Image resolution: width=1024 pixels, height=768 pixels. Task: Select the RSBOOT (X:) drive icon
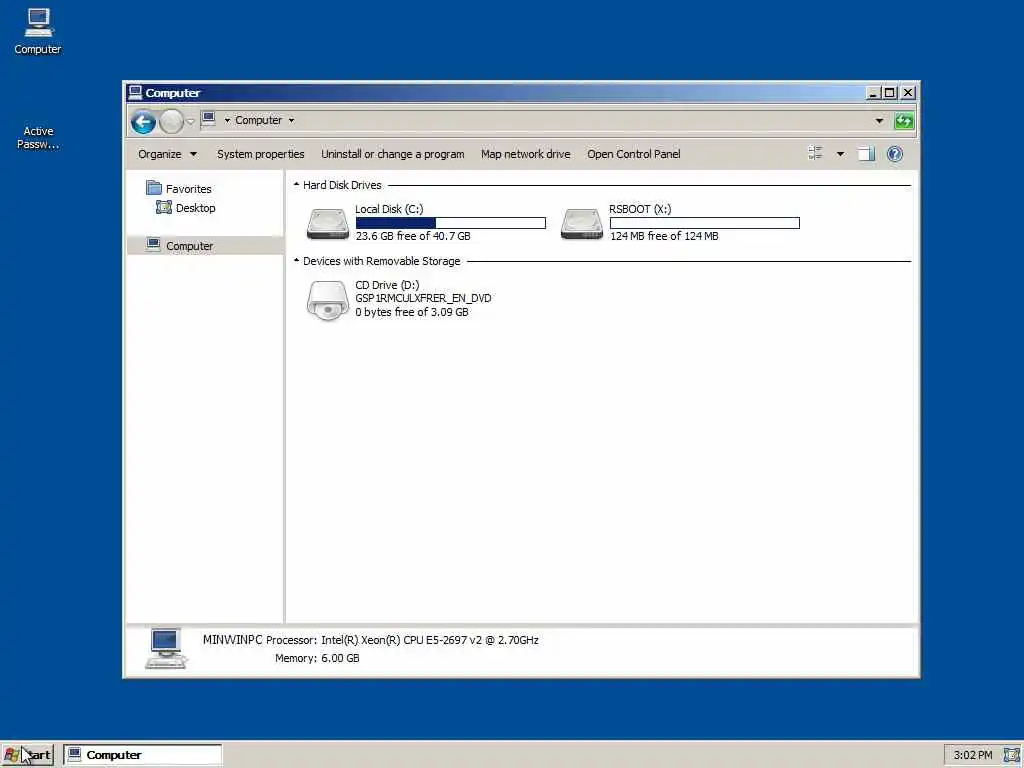(582, 223)
